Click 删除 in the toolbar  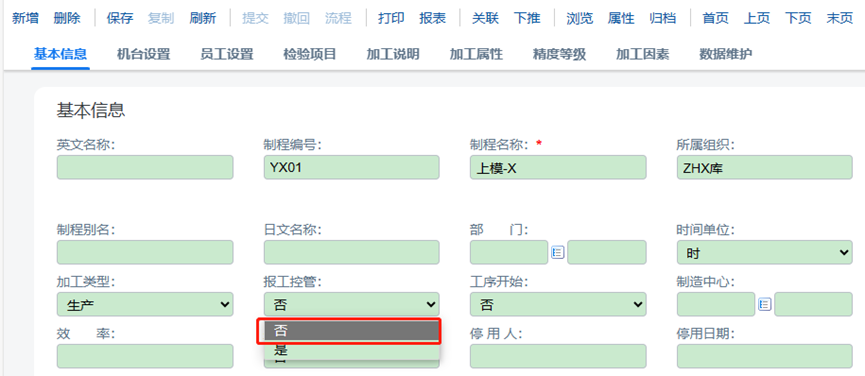tap(67, 18)
